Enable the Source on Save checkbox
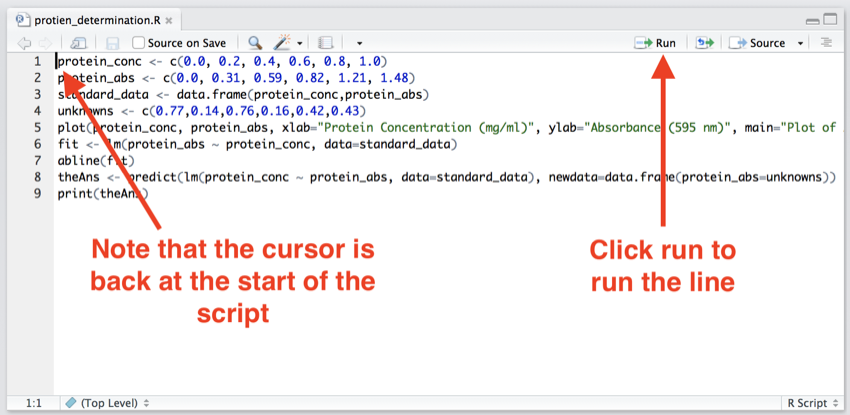850x415 pixels. 139,43
